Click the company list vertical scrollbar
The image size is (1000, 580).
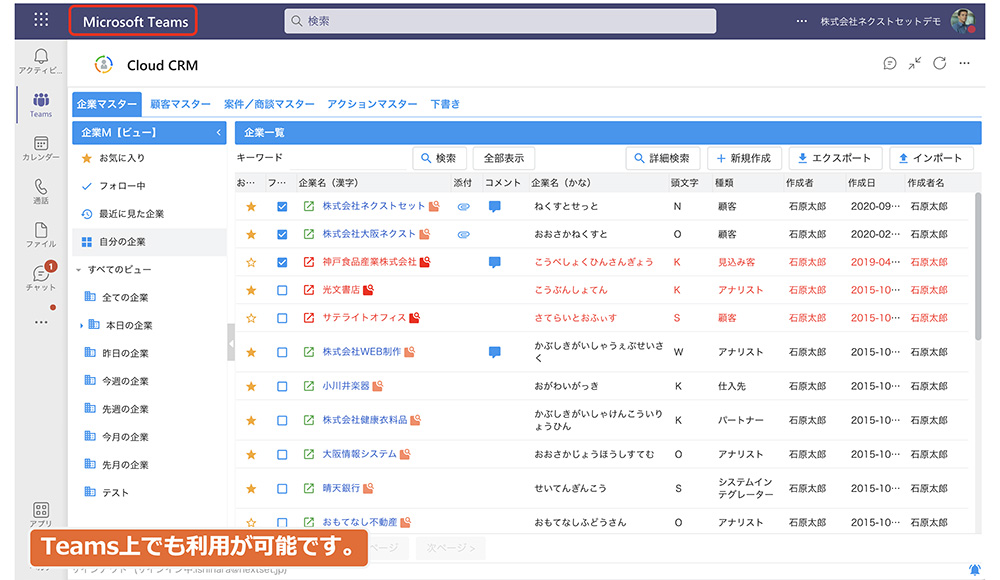coord(978,265)
